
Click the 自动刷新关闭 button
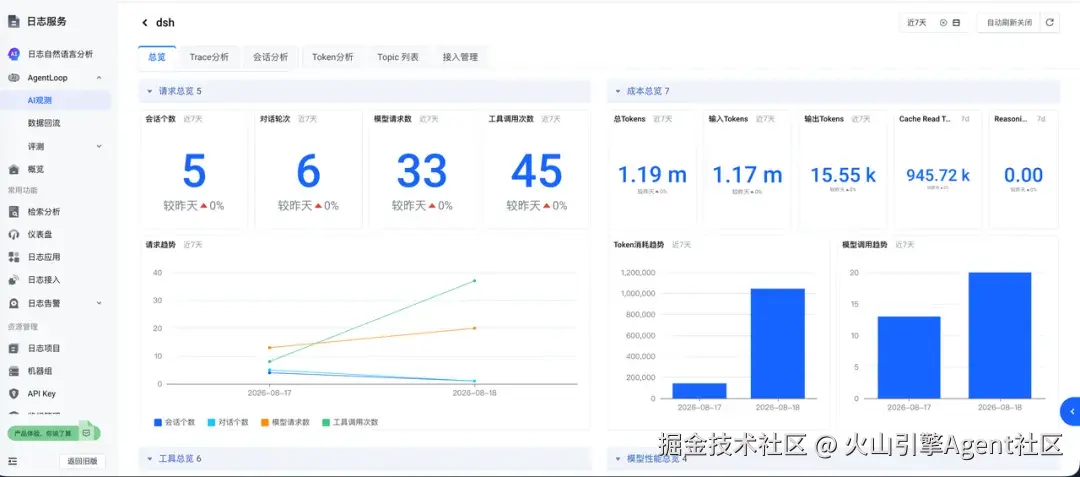[1009, 23]
